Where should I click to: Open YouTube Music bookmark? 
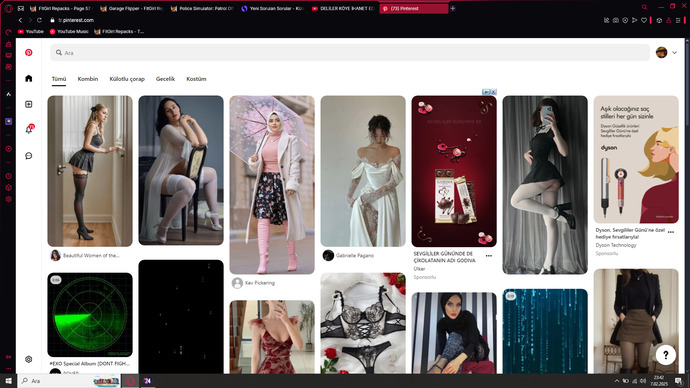(x=69, y=32)
